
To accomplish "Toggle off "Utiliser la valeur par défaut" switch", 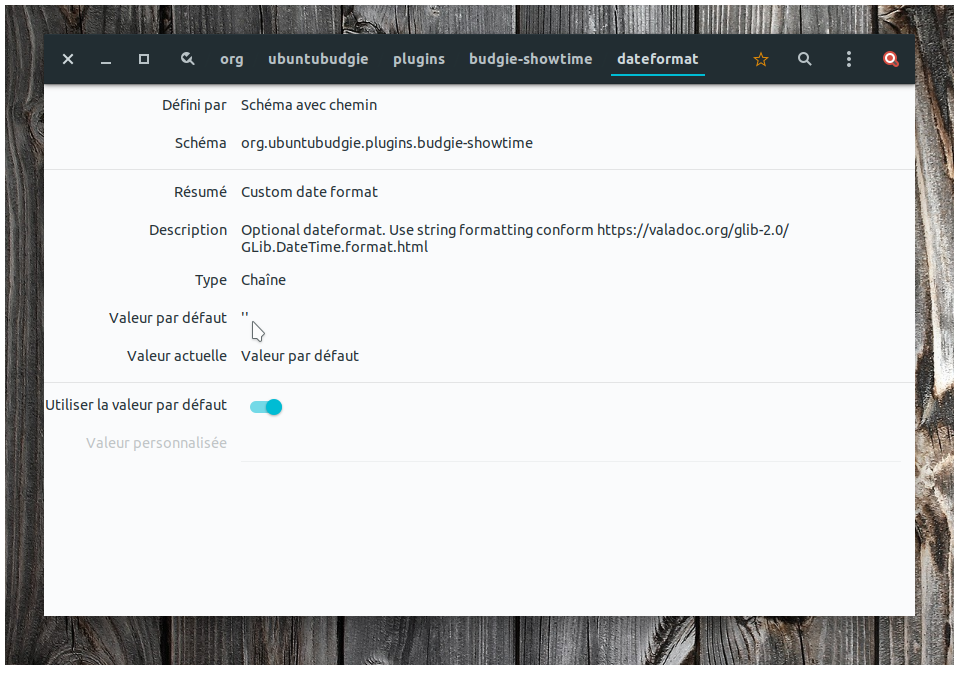I will point(266,406).
